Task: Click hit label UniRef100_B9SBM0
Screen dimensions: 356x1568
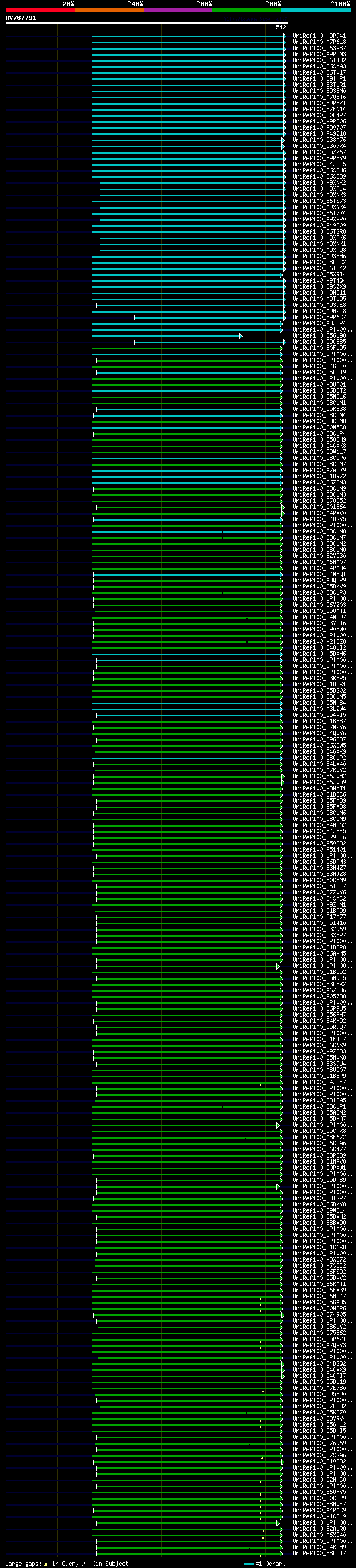Action: (x=319, y=91)
